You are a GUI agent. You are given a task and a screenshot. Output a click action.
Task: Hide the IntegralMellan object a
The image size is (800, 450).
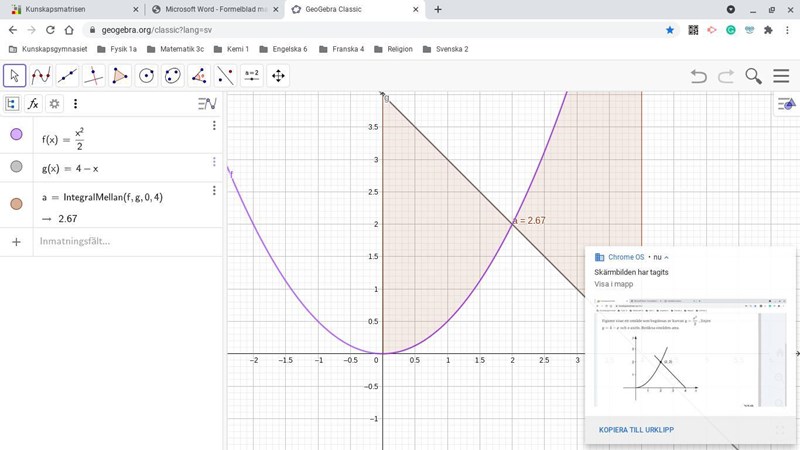(x=16, y=204)
